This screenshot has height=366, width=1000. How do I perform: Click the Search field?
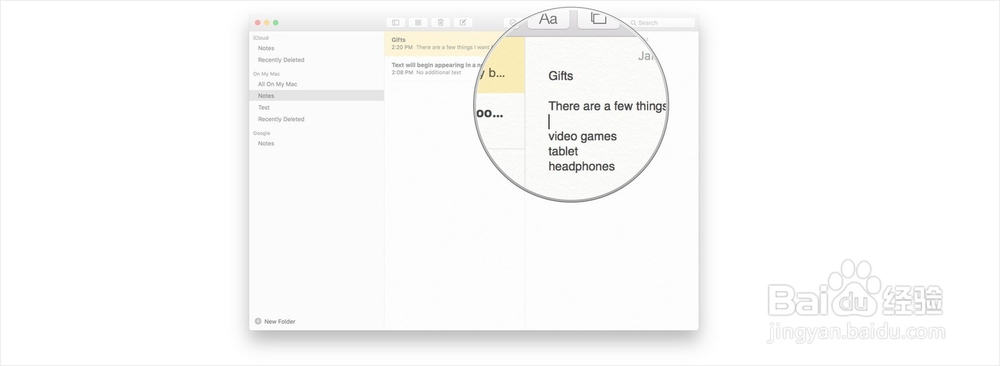coord(660,23)
